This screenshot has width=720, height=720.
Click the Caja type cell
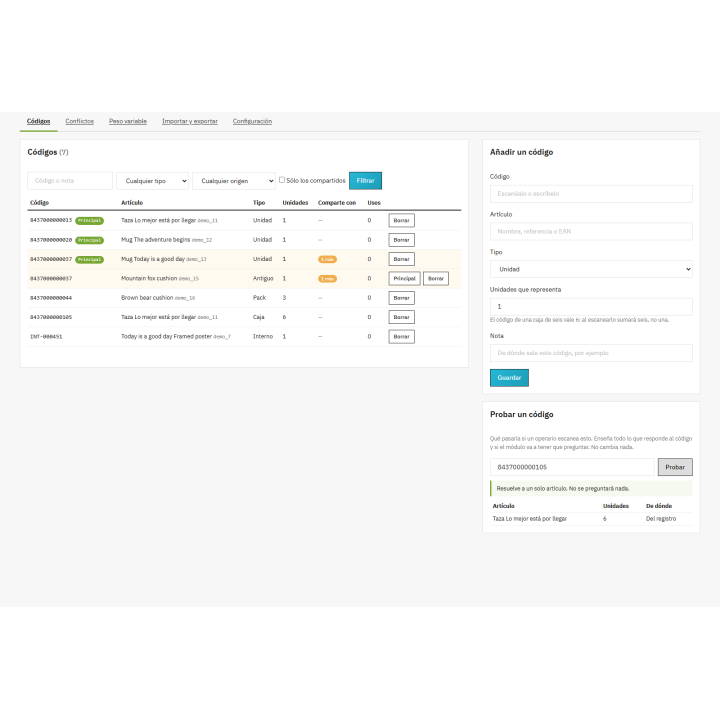[x=259, y=317]
